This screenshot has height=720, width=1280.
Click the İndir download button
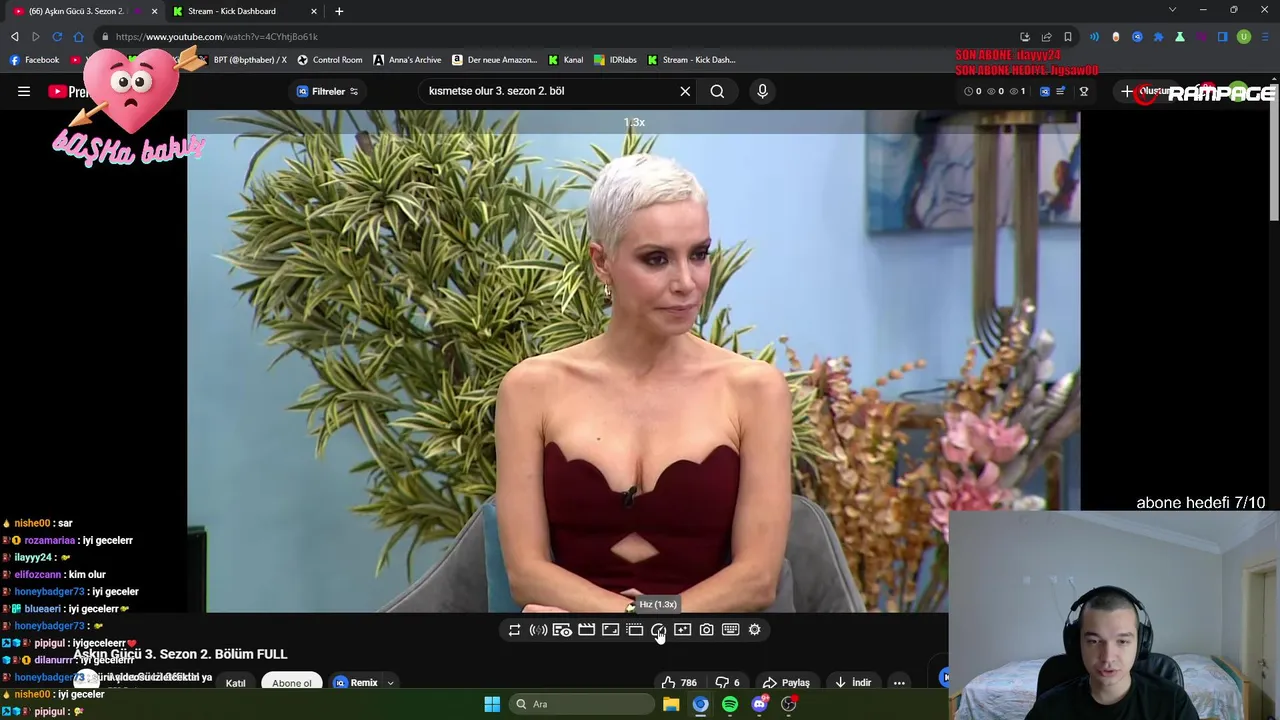(852, 683)
